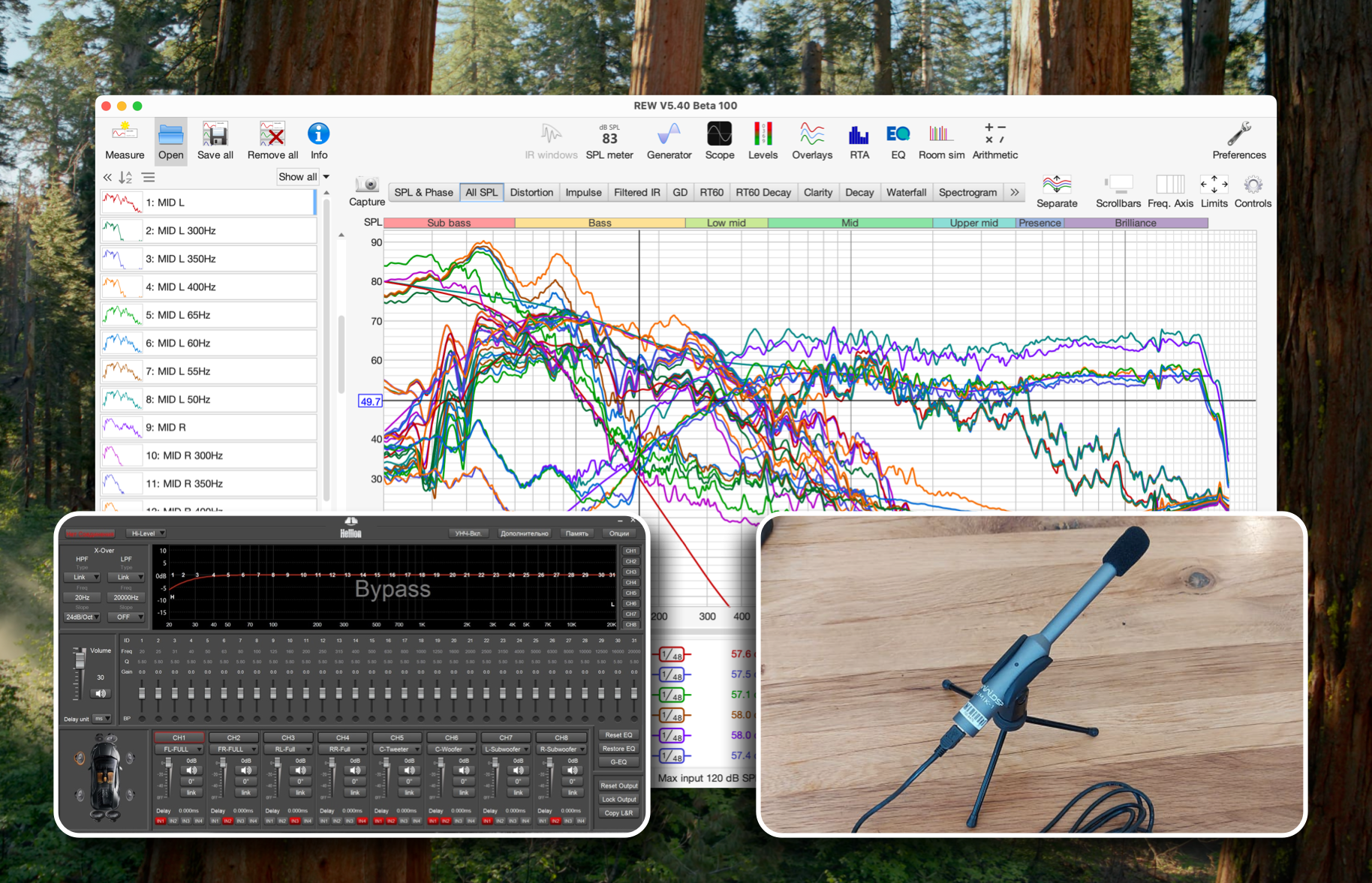Sort the measurements list alphabetically
This screenshot has height=883, width=1372.
[125, 178]
